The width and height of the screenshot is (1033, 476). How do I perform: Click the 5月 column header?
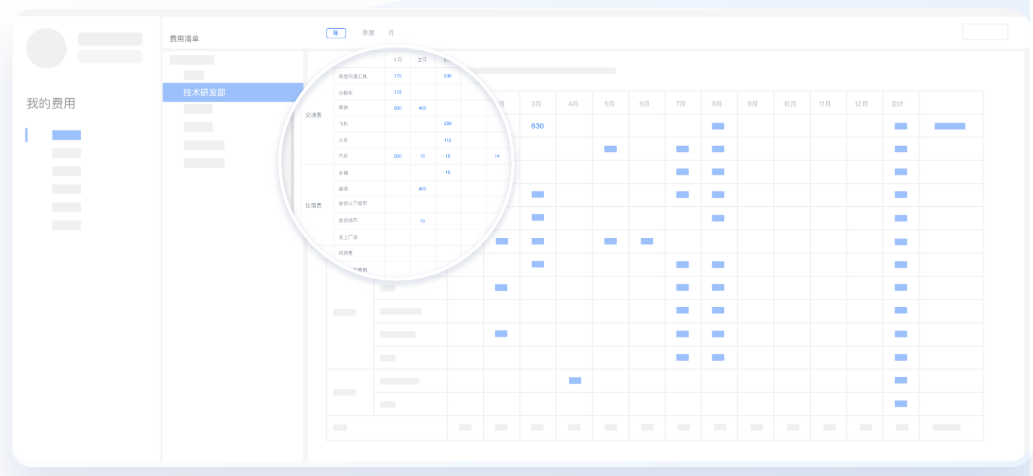(x=609, y=103)
